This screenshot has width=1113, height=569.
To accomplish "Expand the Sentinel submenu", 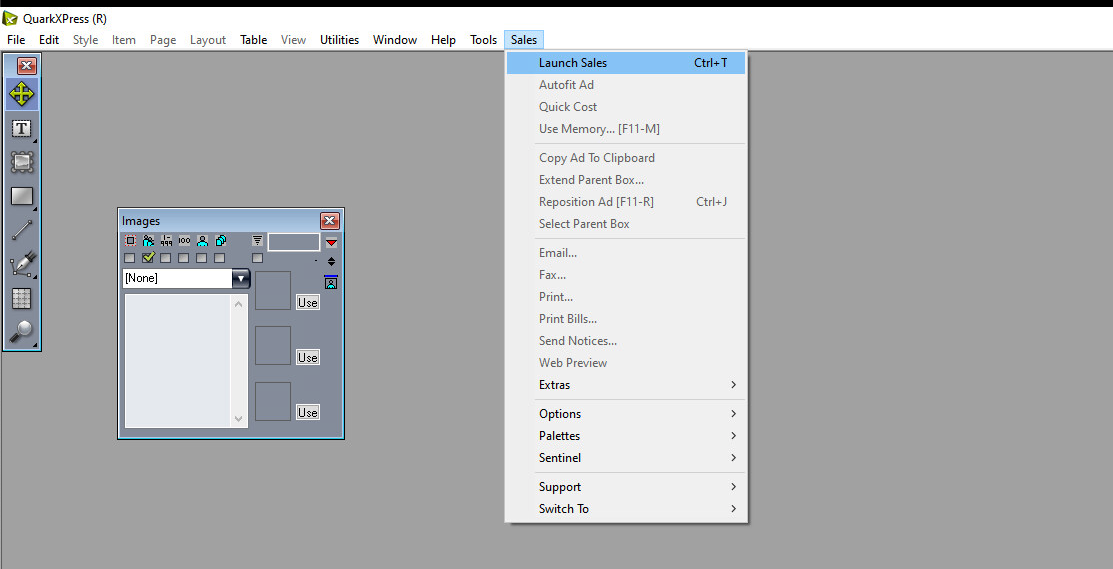I will click(x=626, y=458).
